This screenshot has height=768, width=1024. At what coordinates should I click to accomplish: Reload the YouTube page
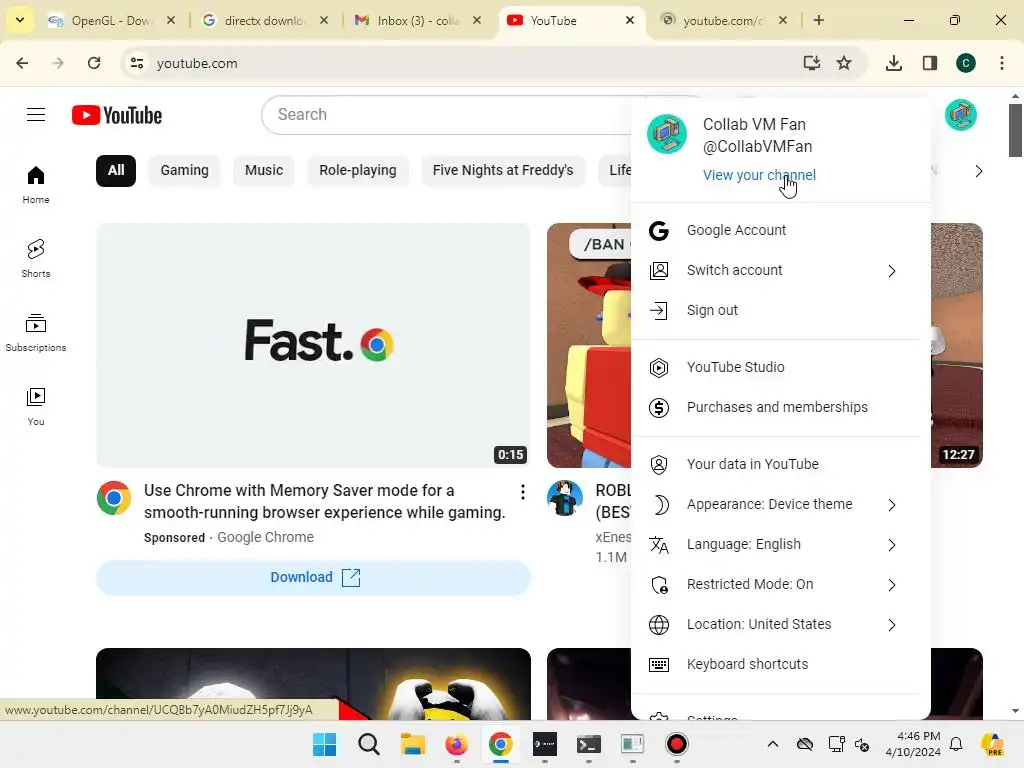click(94, 63)
